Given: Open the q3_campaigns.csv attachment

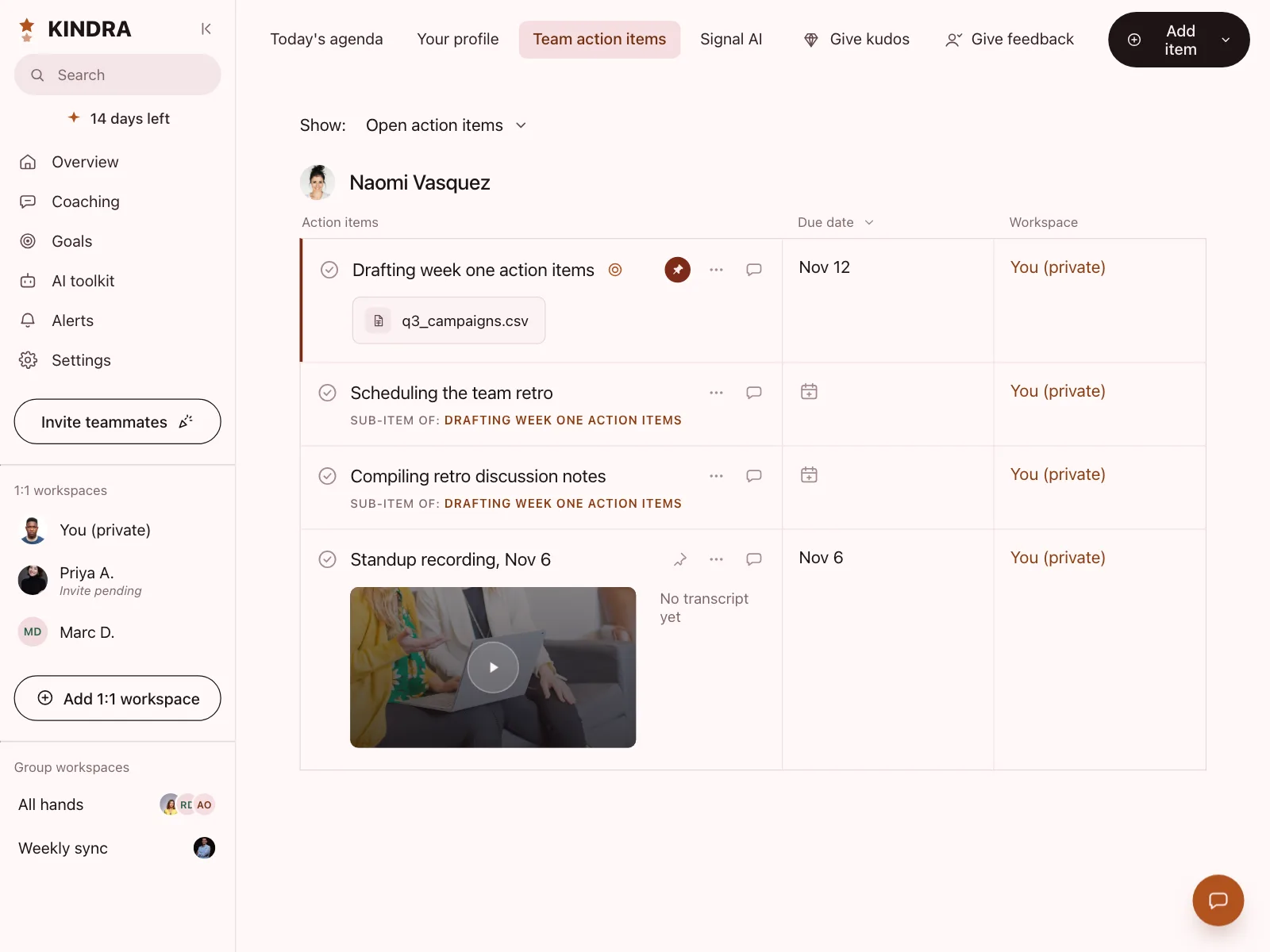Looking at the screenshot, I should click(x=448, y=321).
